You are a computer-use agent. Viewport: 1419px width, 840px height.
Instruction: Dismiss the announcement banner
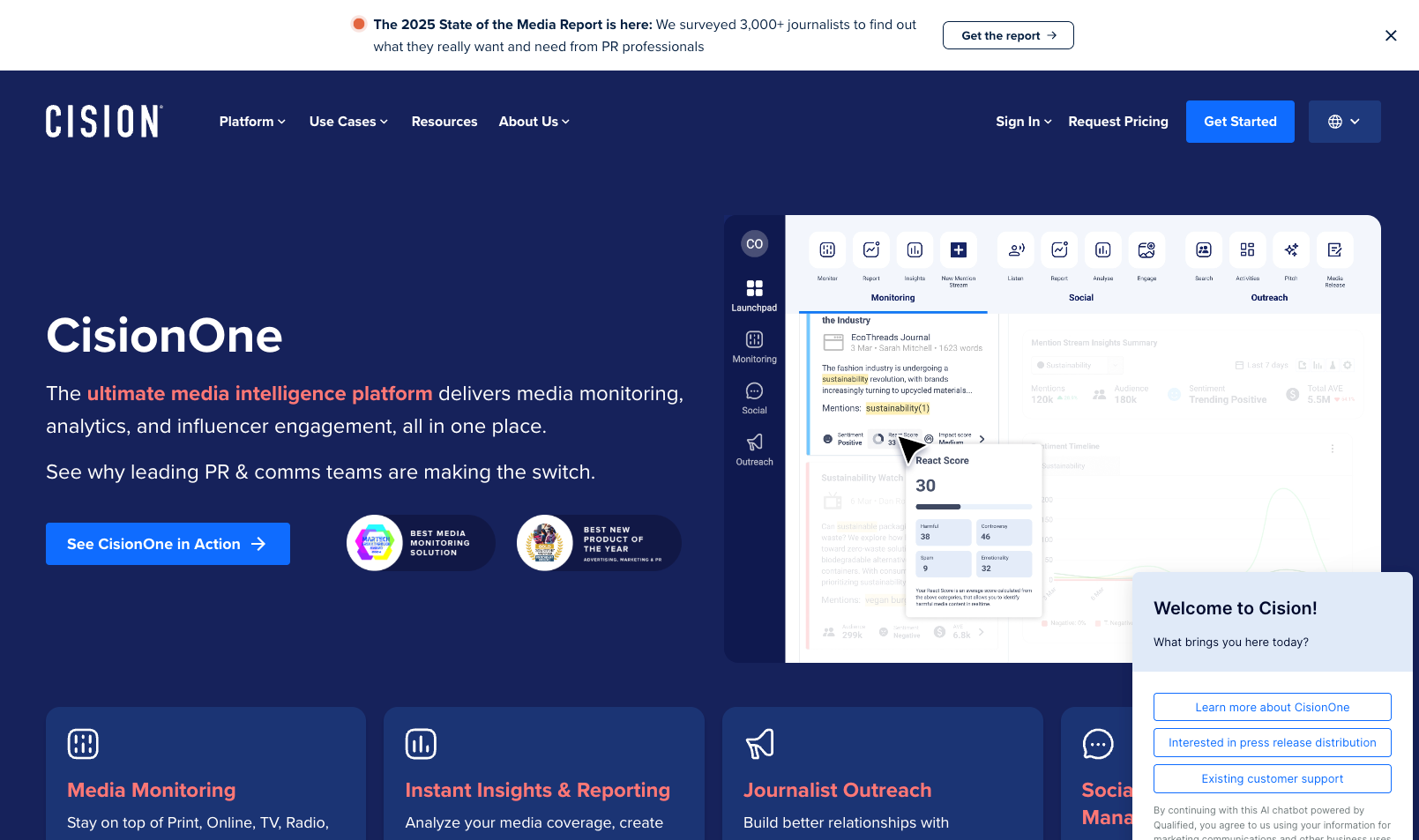click(1391, 35)
